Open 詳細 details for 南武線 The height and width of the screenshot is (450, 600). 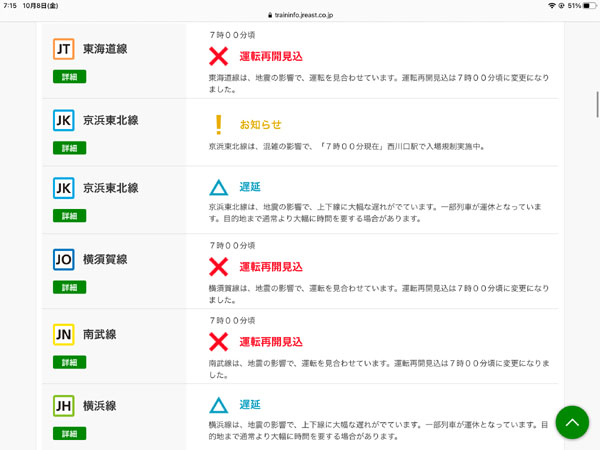pyautogui.click(x=70, y=362)
